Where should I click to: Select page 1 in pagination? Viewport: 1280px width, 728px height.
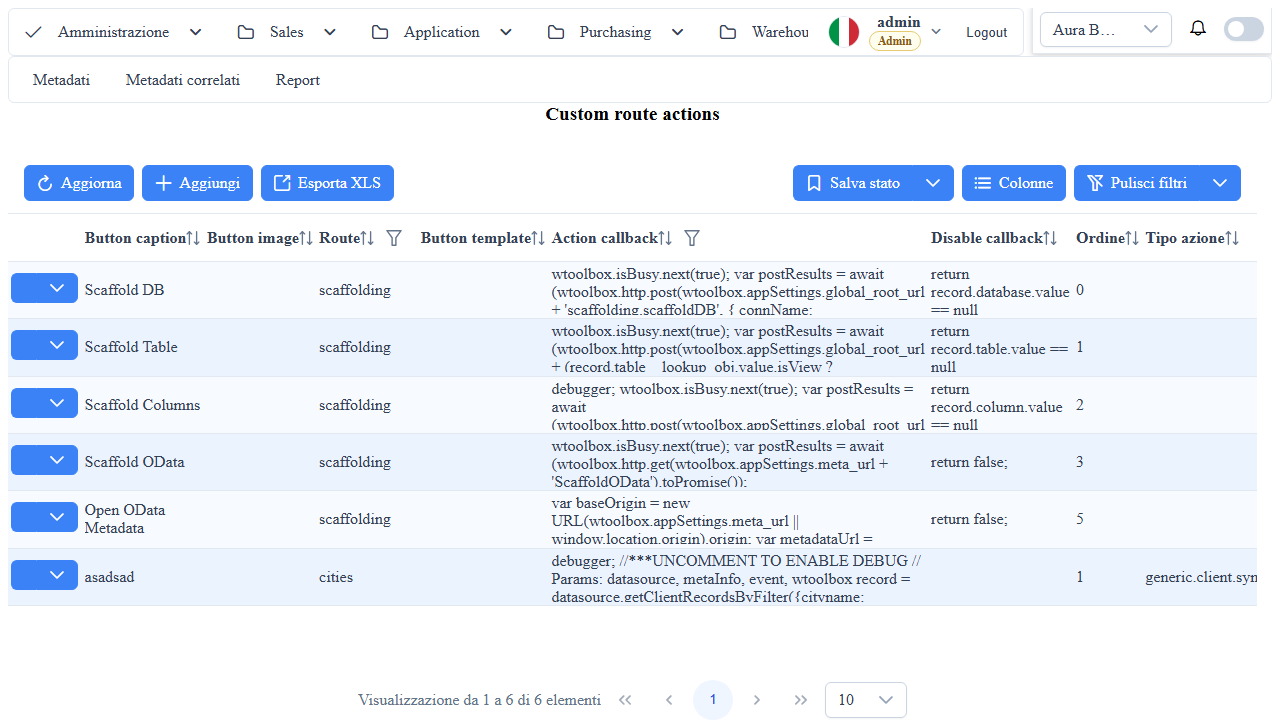point(713,700)
